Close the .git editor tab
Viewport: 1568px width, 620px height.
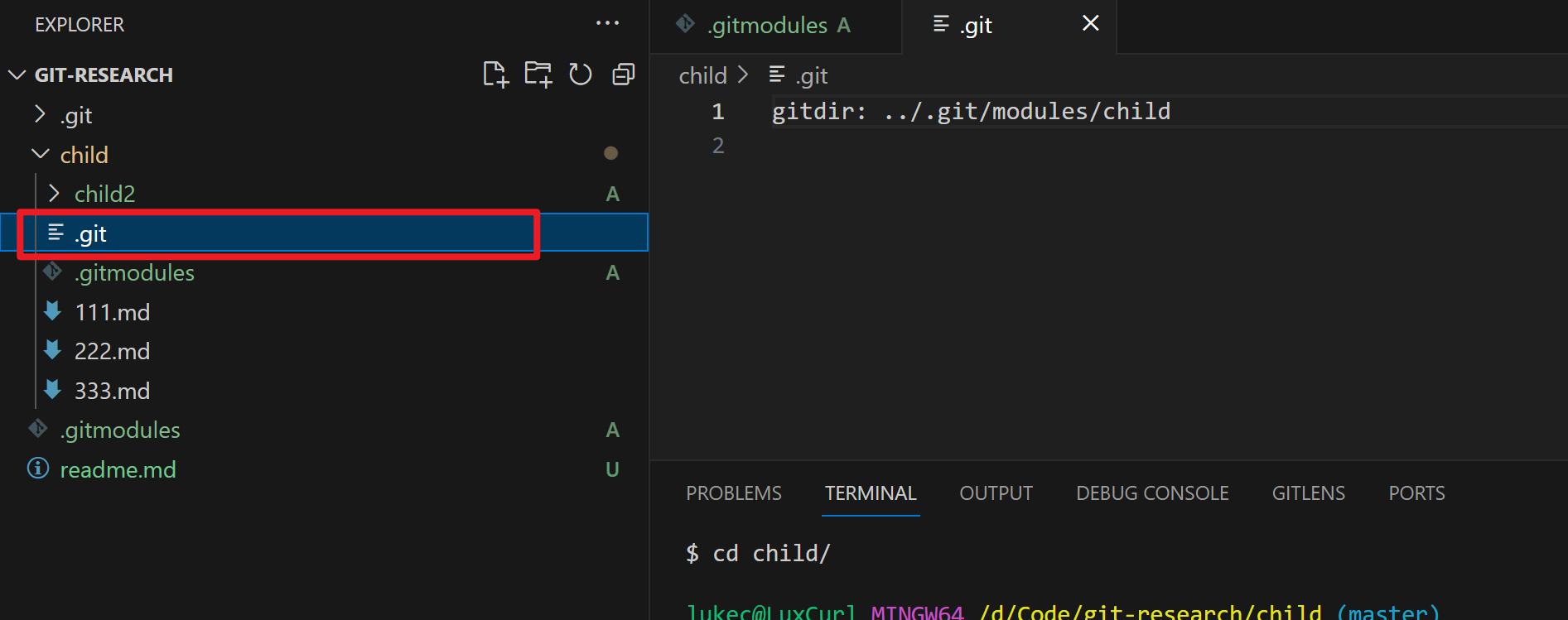click(1090, 24)
